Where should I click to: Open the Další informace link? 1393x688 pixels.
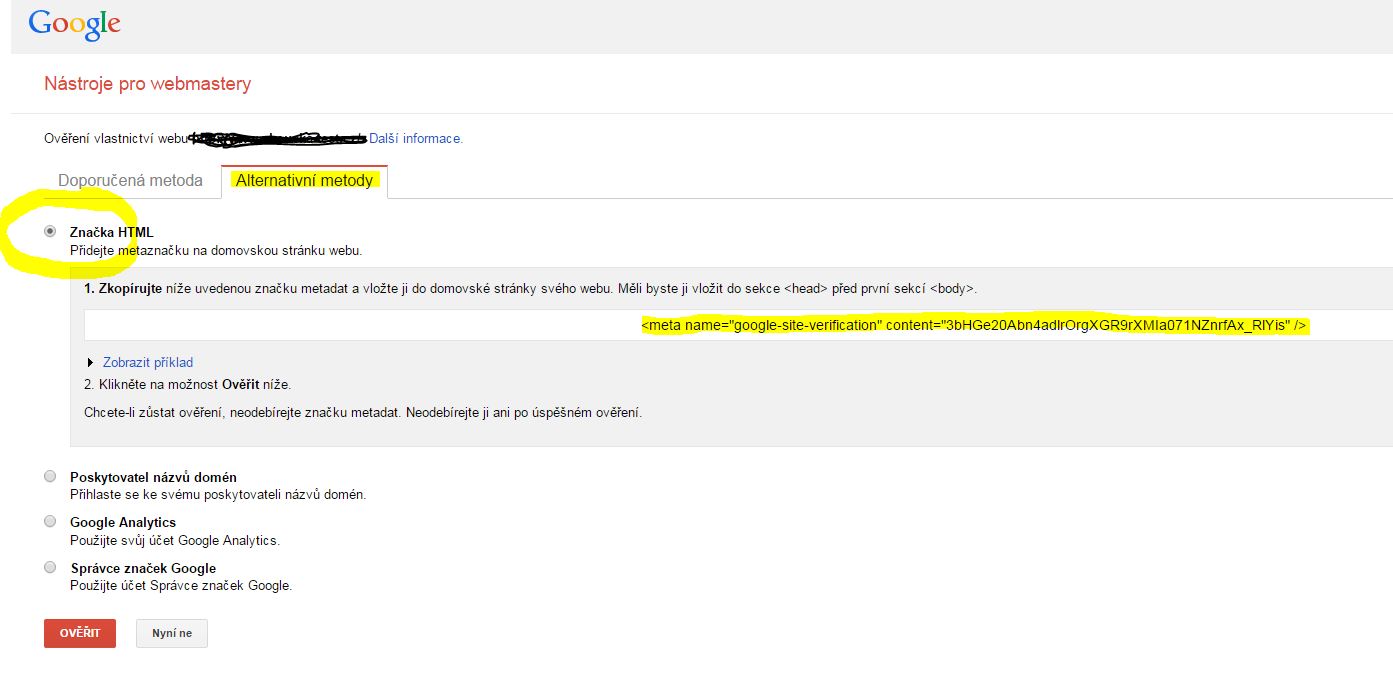(x=416, y=138)
